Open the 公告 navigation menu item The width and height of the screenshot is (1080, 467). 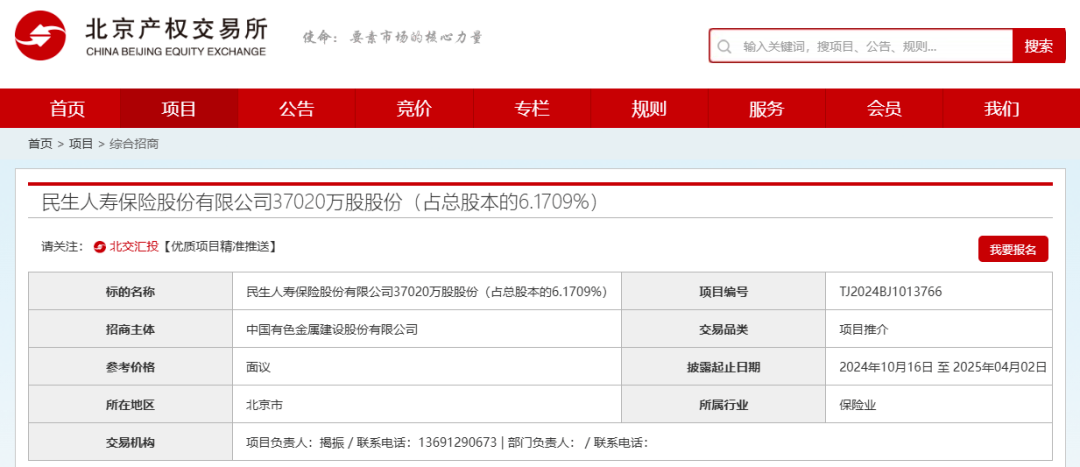pyautogui.click(x=297, y=109)
